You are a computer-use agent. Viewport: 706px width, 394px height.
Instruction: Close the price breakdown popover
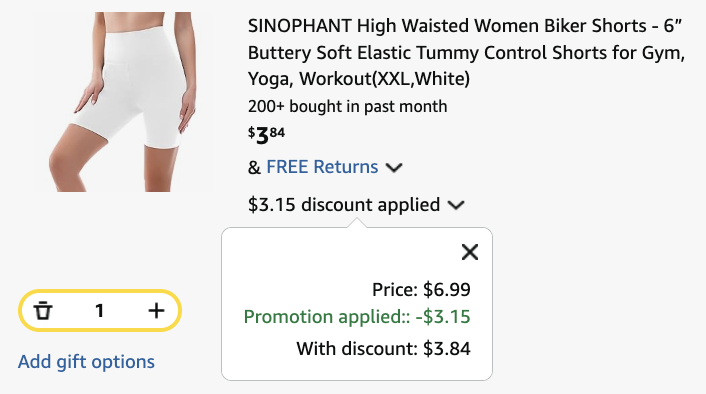(470, 252)
